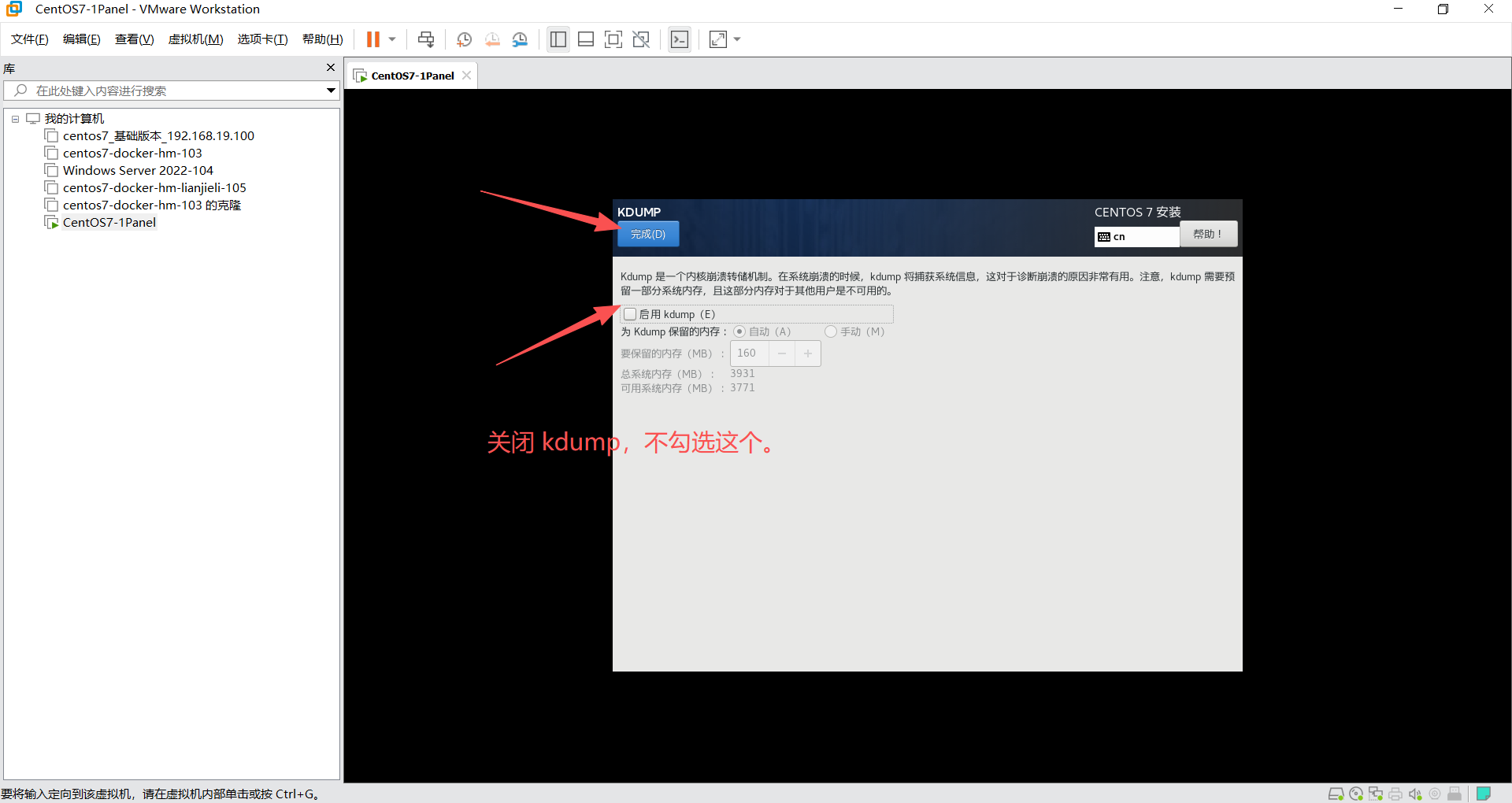Screen dimensions: 1512x803
Task: Click the VMware Workstation title bar icon
Action: point(14,9)
